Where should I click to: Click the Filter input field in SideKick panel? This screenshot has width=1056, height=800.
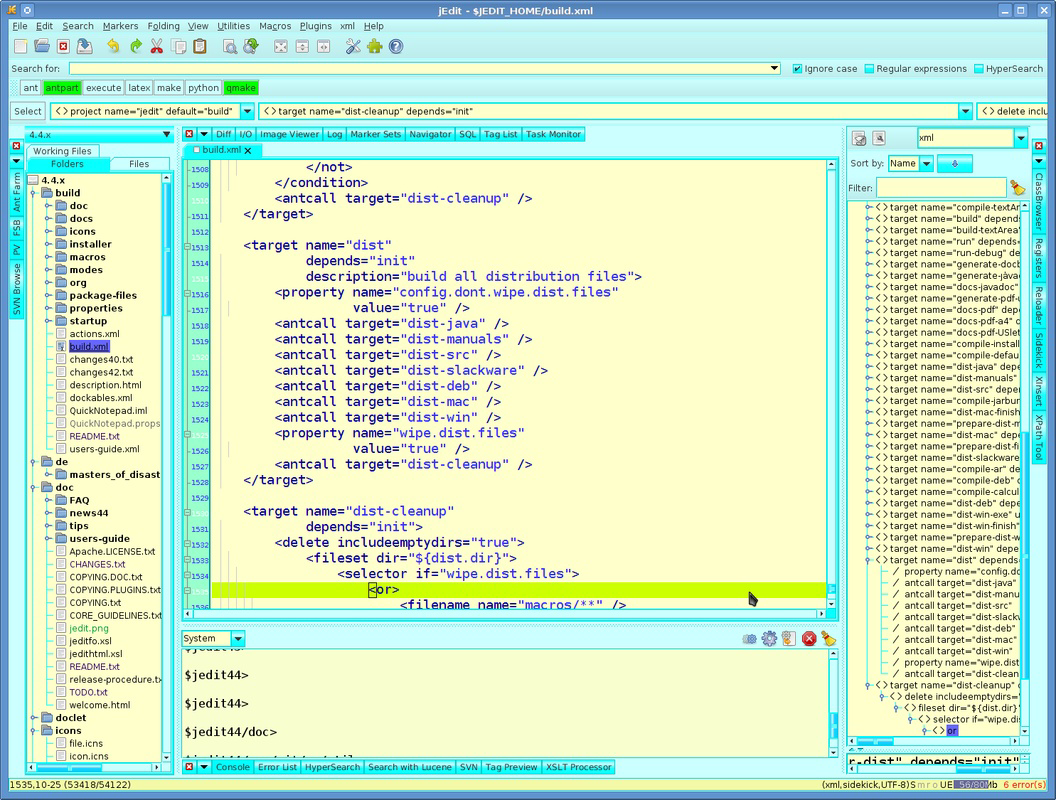coord(940,187)
